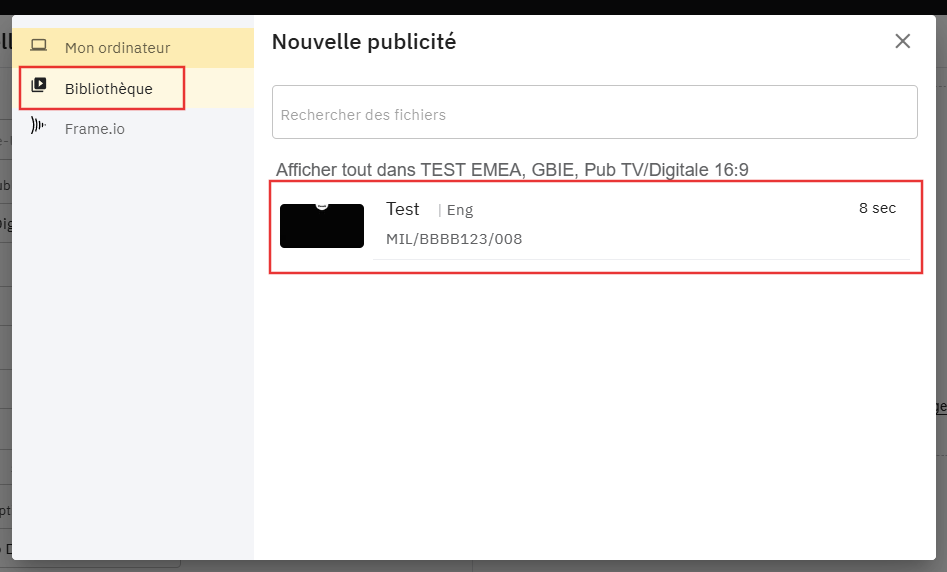The width and height of the screenshot is (947, 572).
Task: Click the 8 sec duration label
Action: 877,208
